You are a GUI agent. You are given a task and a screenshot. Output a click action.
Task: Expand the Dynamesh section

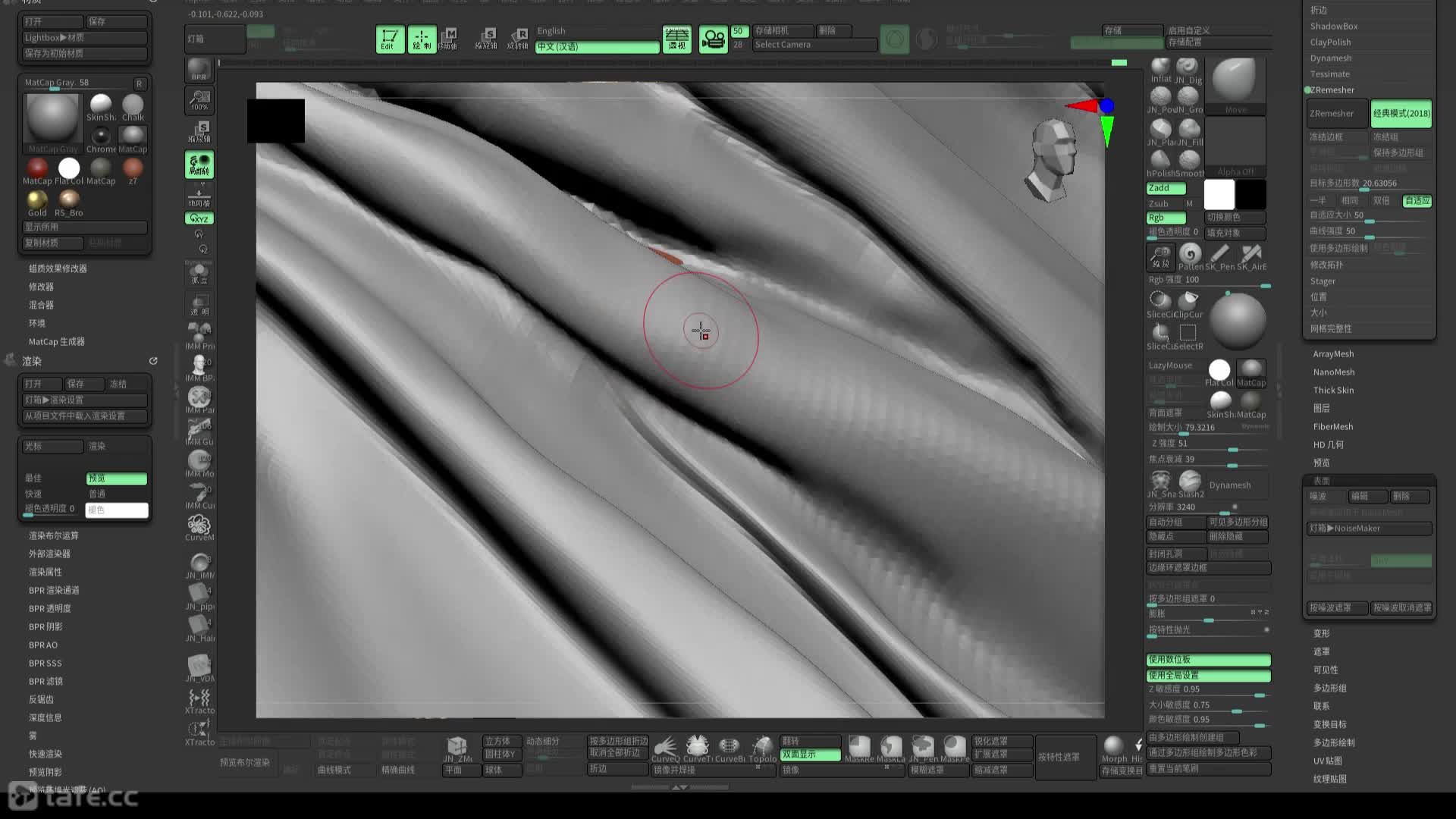[x=1331, y=58]
